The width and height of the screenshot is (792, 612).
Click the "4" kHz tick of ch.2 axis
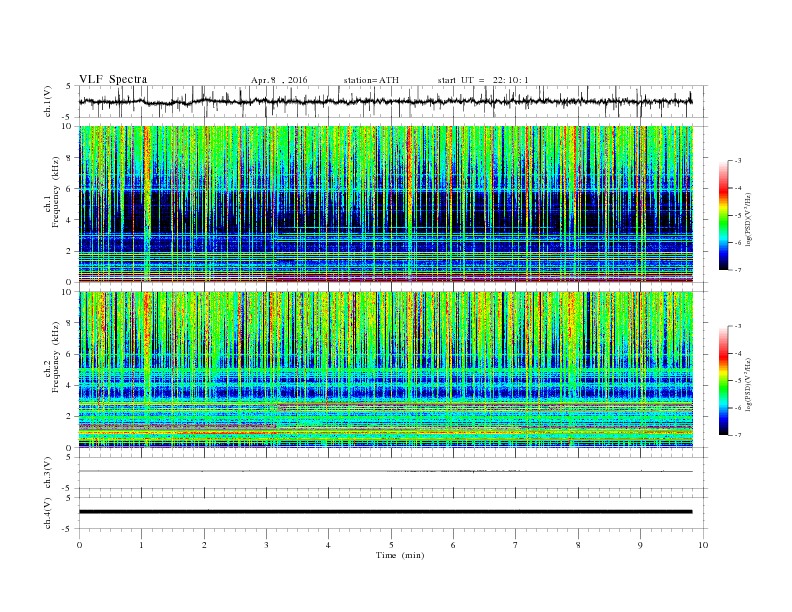click(70, 385)
